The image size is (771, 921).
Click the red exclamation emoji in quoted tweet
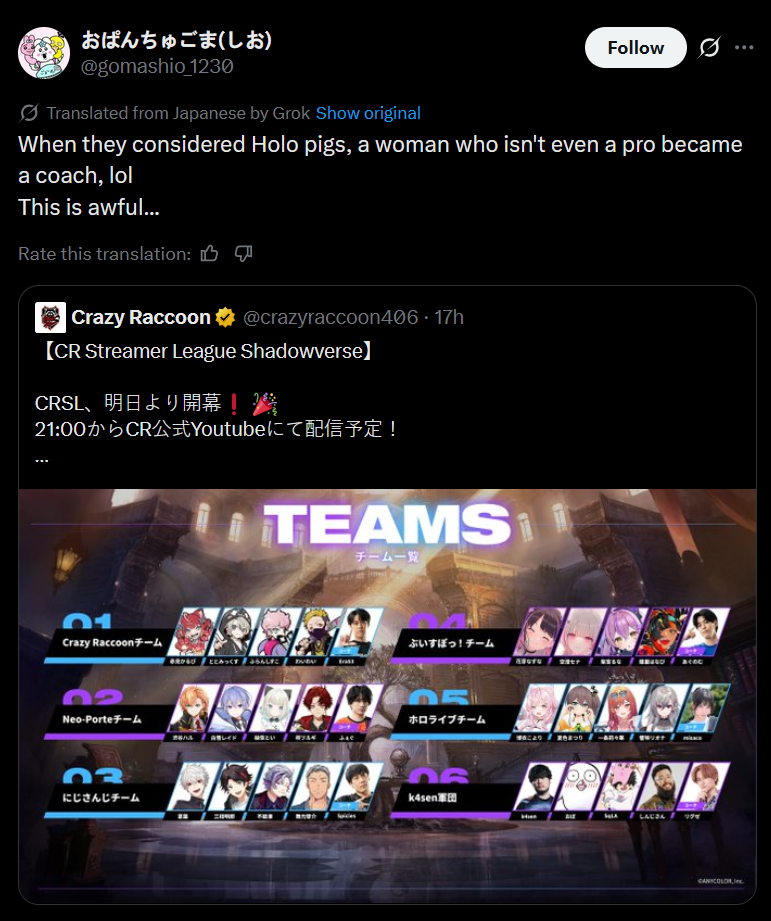pyautogui.click(x=234, y=404)
